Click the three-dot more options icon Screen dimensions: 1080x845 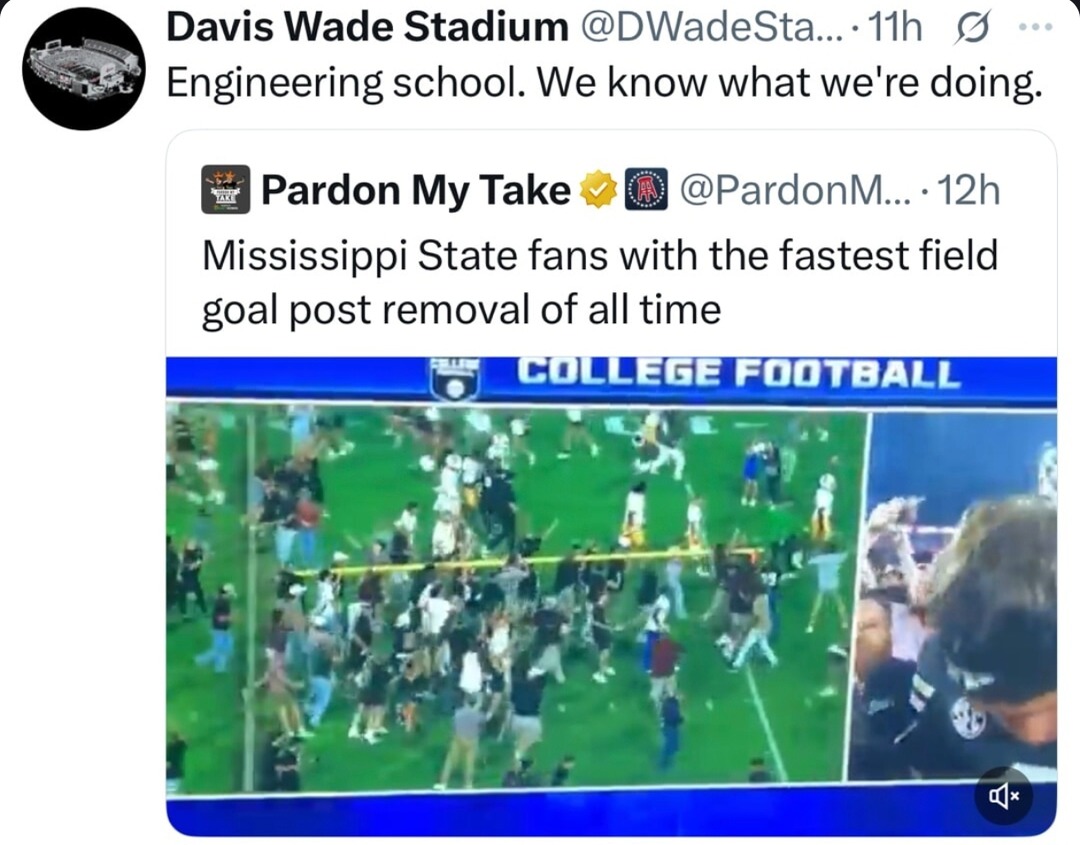[x=1036, y=28]
